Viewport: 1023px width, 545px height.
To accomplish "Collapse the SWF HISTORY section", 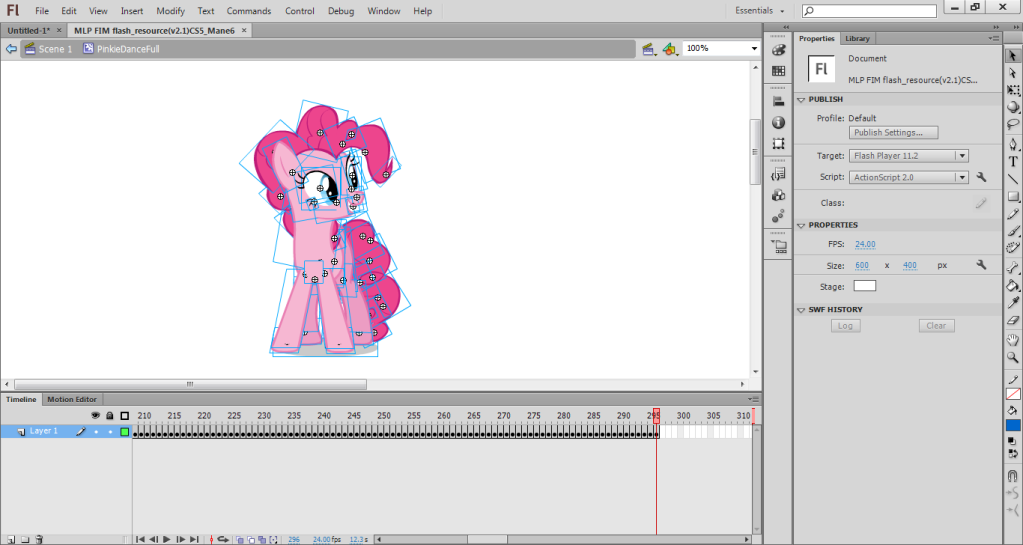I will point(801,310).
